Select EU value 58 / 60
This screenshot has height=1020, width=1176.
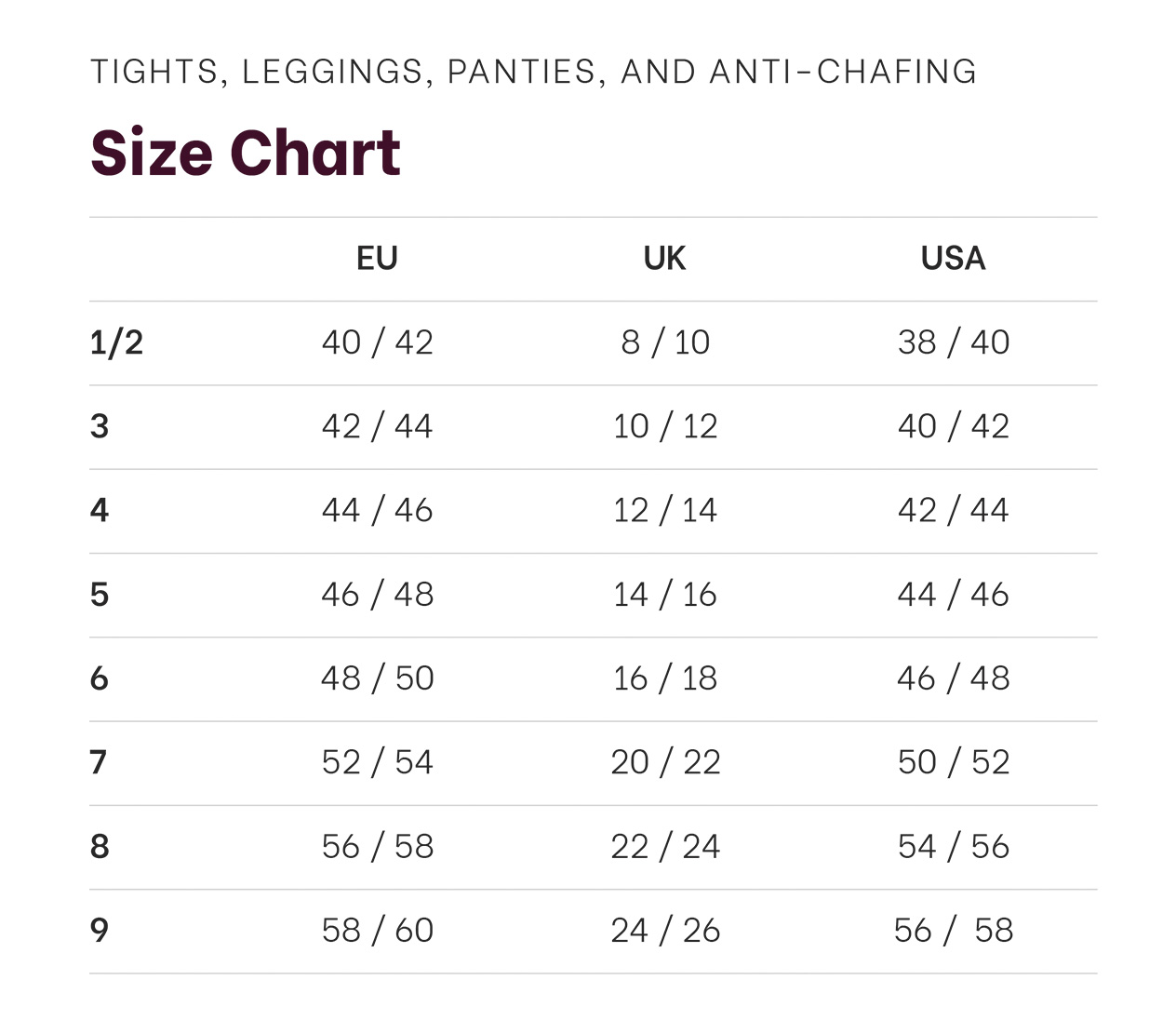[x=378, y=930]
